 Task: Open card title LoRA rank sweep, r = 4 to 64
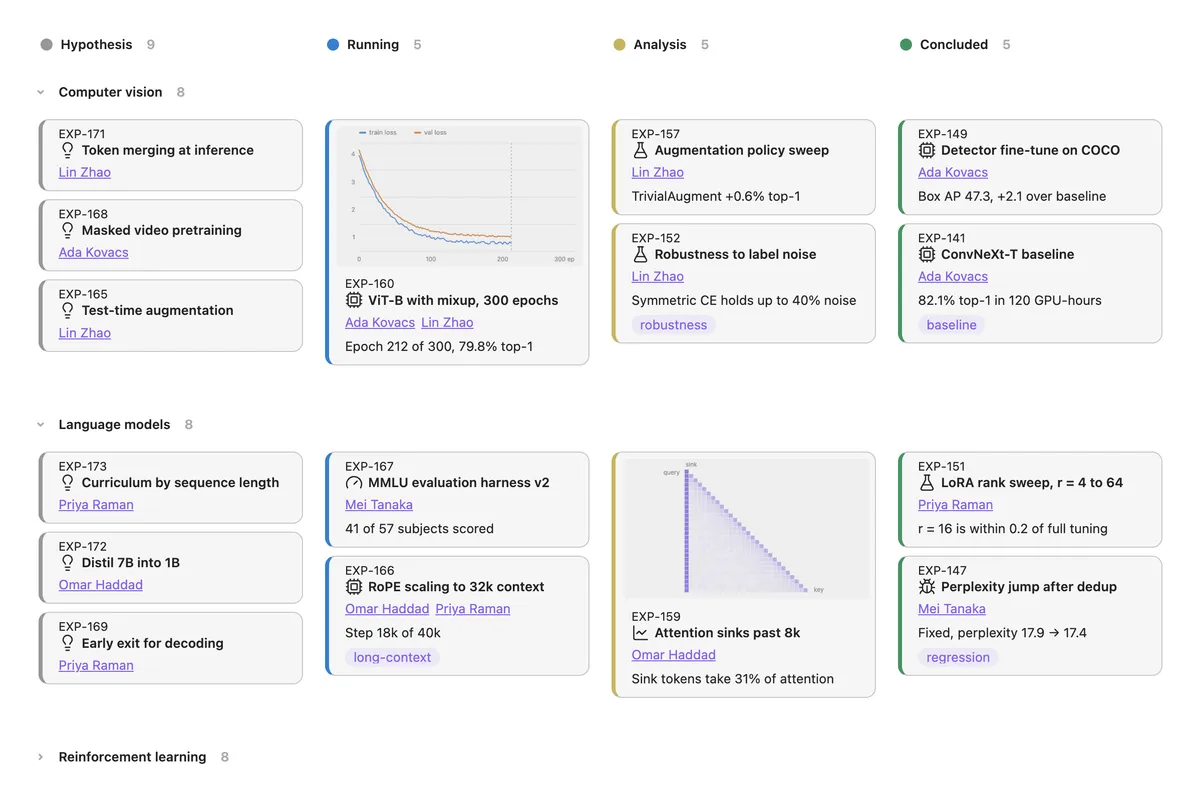pos(1032,482)
